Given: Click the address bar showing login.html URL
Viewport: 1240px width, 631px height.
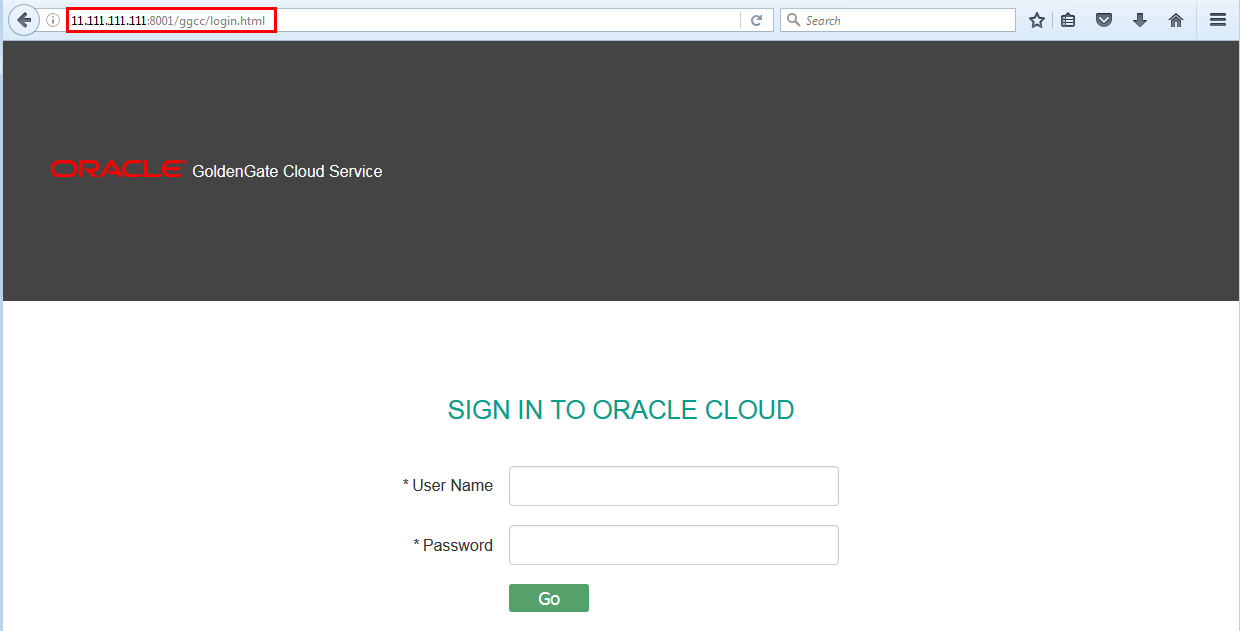Looking at the screenshot, I should [x=171, y=18].
